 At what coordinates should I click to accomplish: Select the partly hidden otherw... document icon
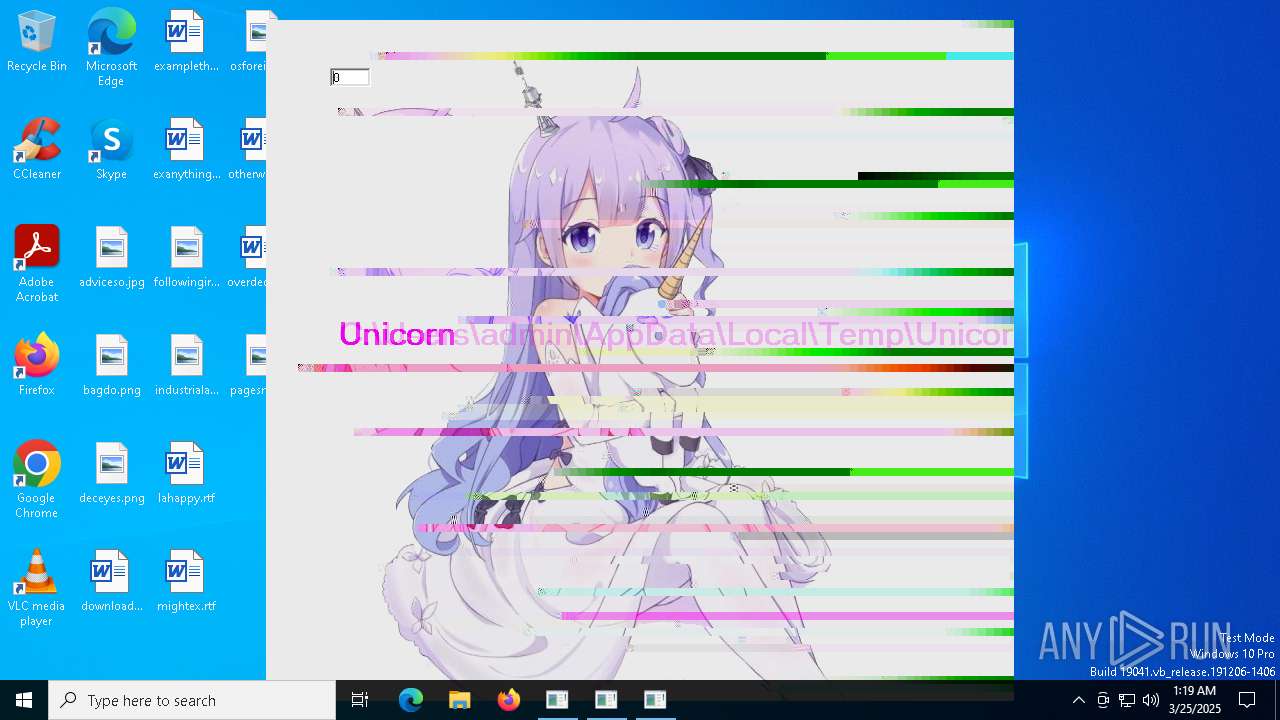click(248, 150)
